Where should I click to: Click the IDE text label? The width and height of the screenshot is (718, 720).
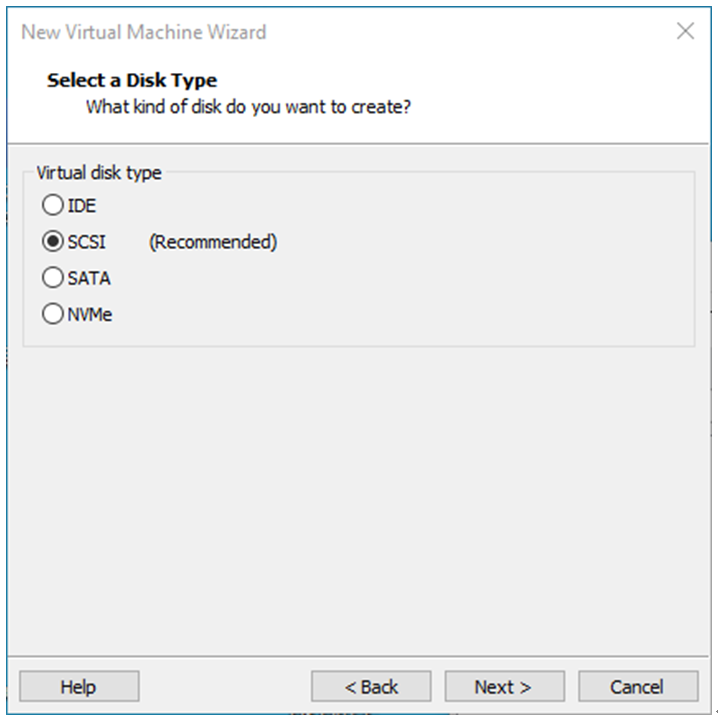click(82, 206)
